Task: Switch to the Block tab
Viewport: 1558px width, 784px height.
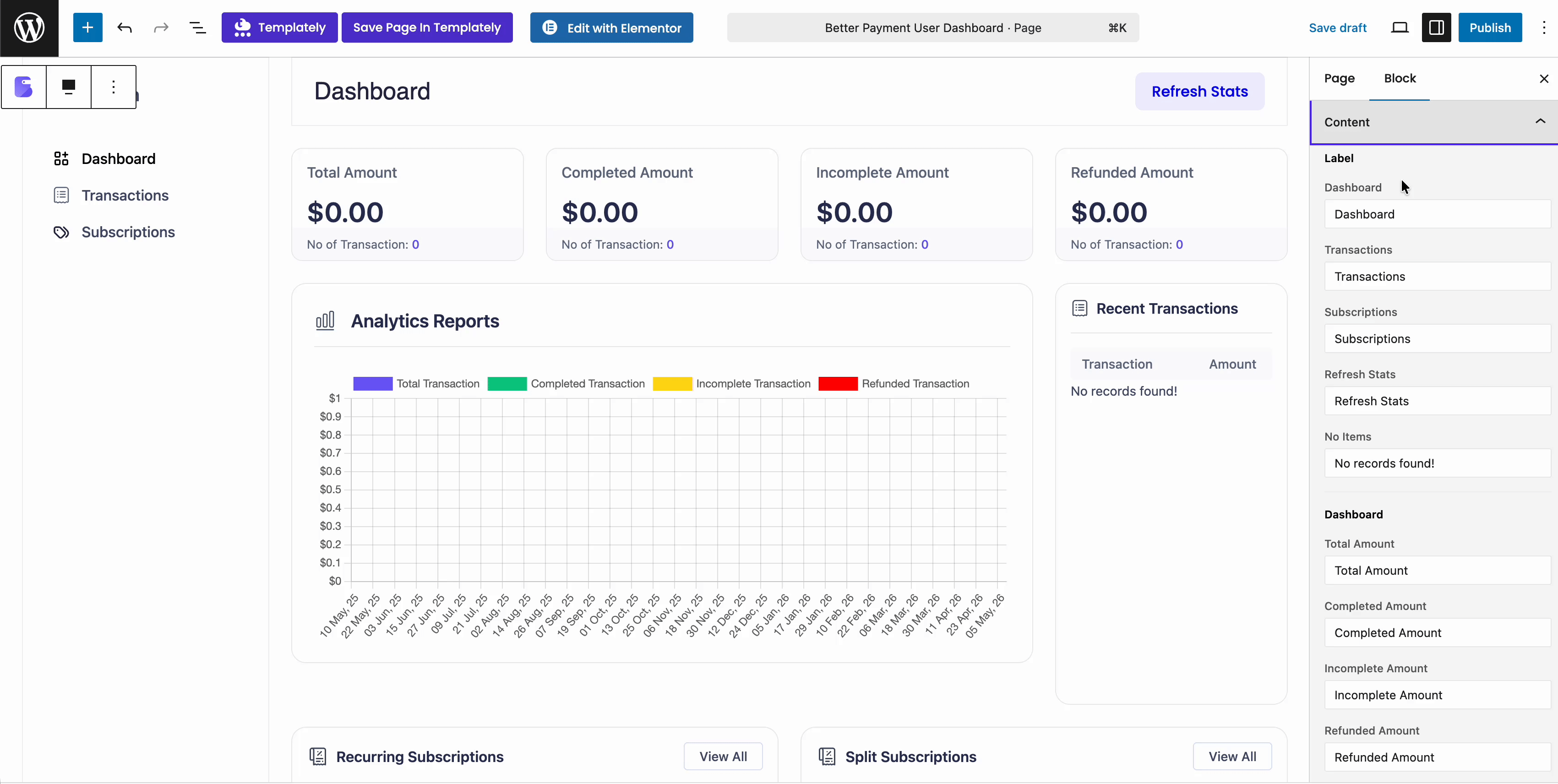Action: click(x=1400, y=79)
